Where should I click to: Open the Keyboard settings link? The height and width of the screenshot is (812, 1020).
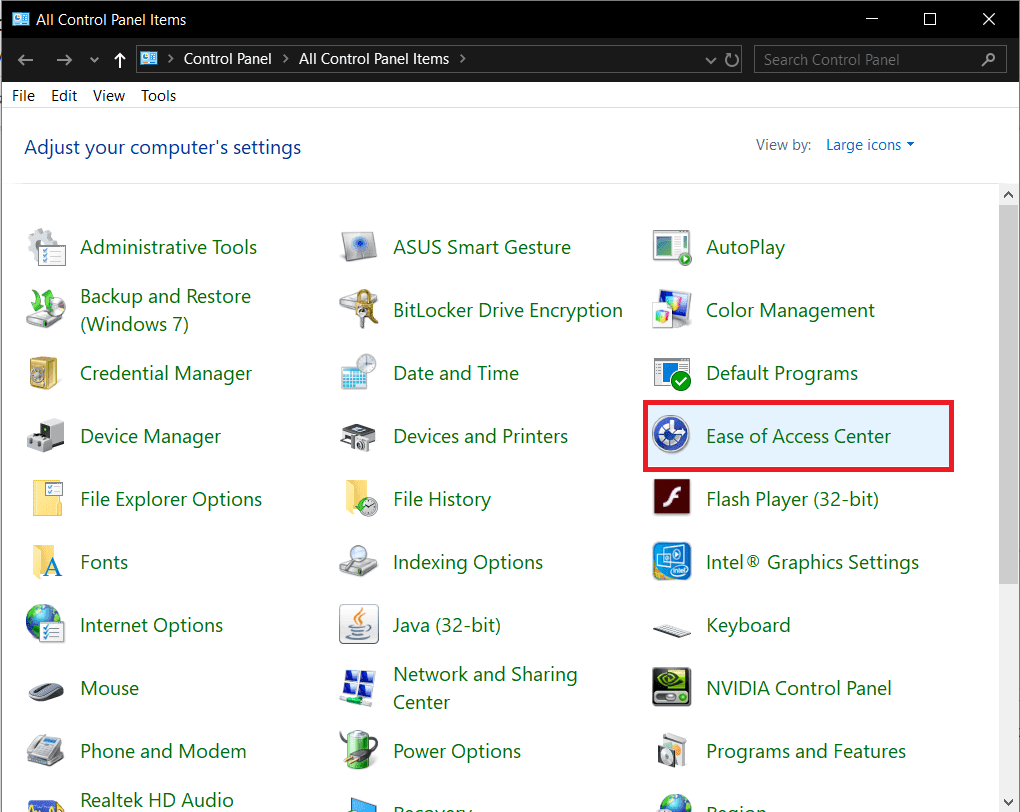tap(748, 625)
